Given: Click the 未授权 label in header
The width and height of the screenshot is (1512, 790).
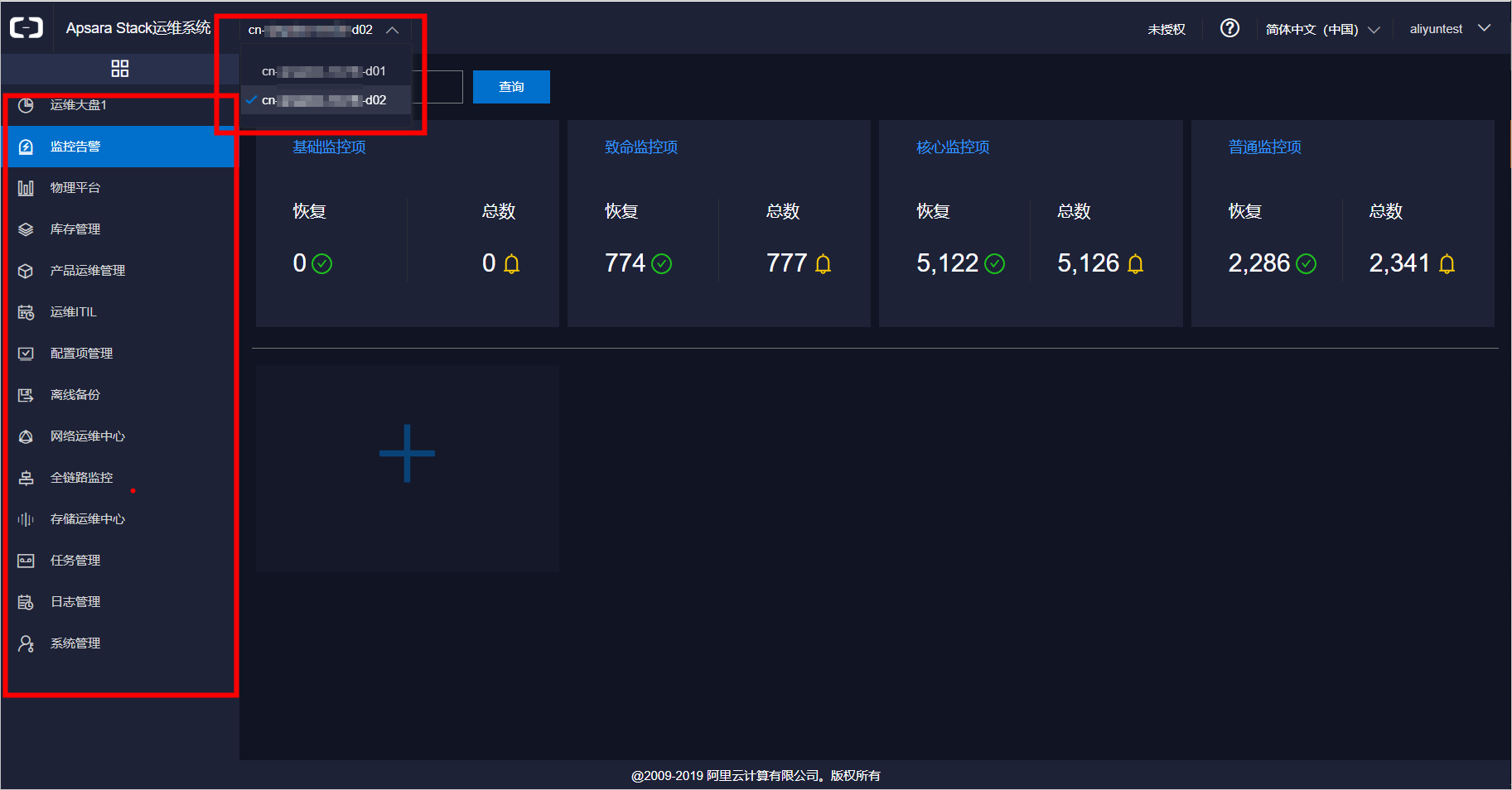Looking at the screenshot, I should point(1167,30).
